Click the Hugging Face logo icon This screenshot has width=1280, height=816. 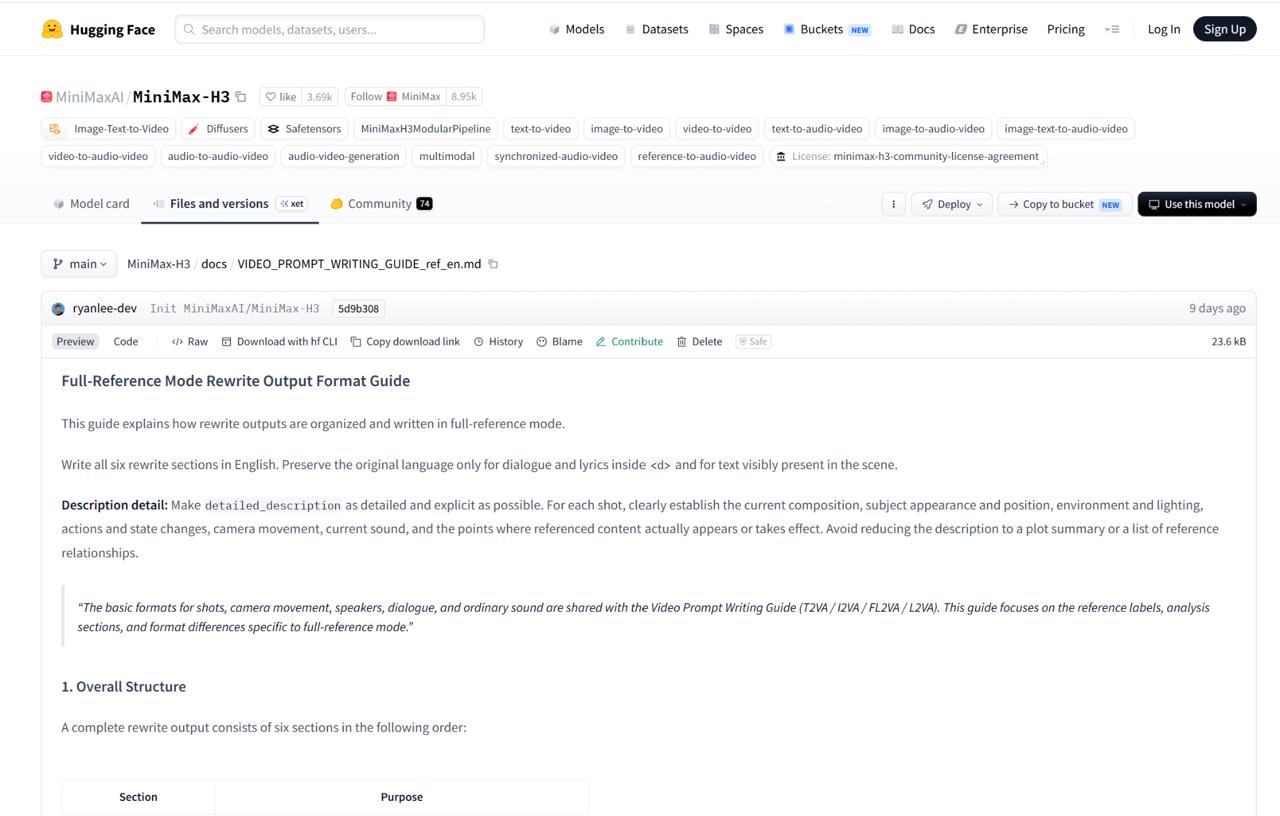tap(52, 29)
